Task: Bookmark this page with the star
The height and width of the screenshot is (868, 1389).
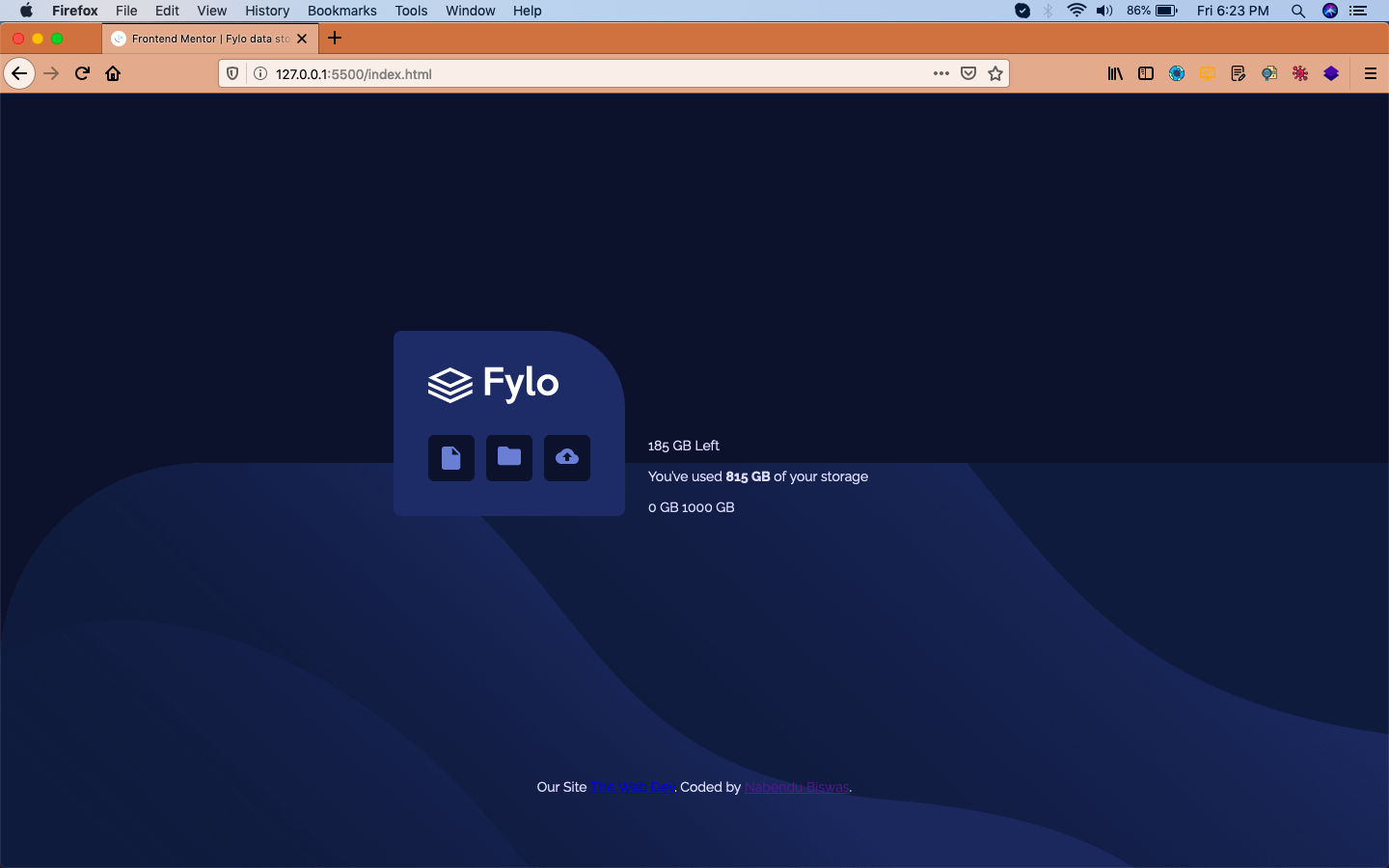Action: point(995,73)
